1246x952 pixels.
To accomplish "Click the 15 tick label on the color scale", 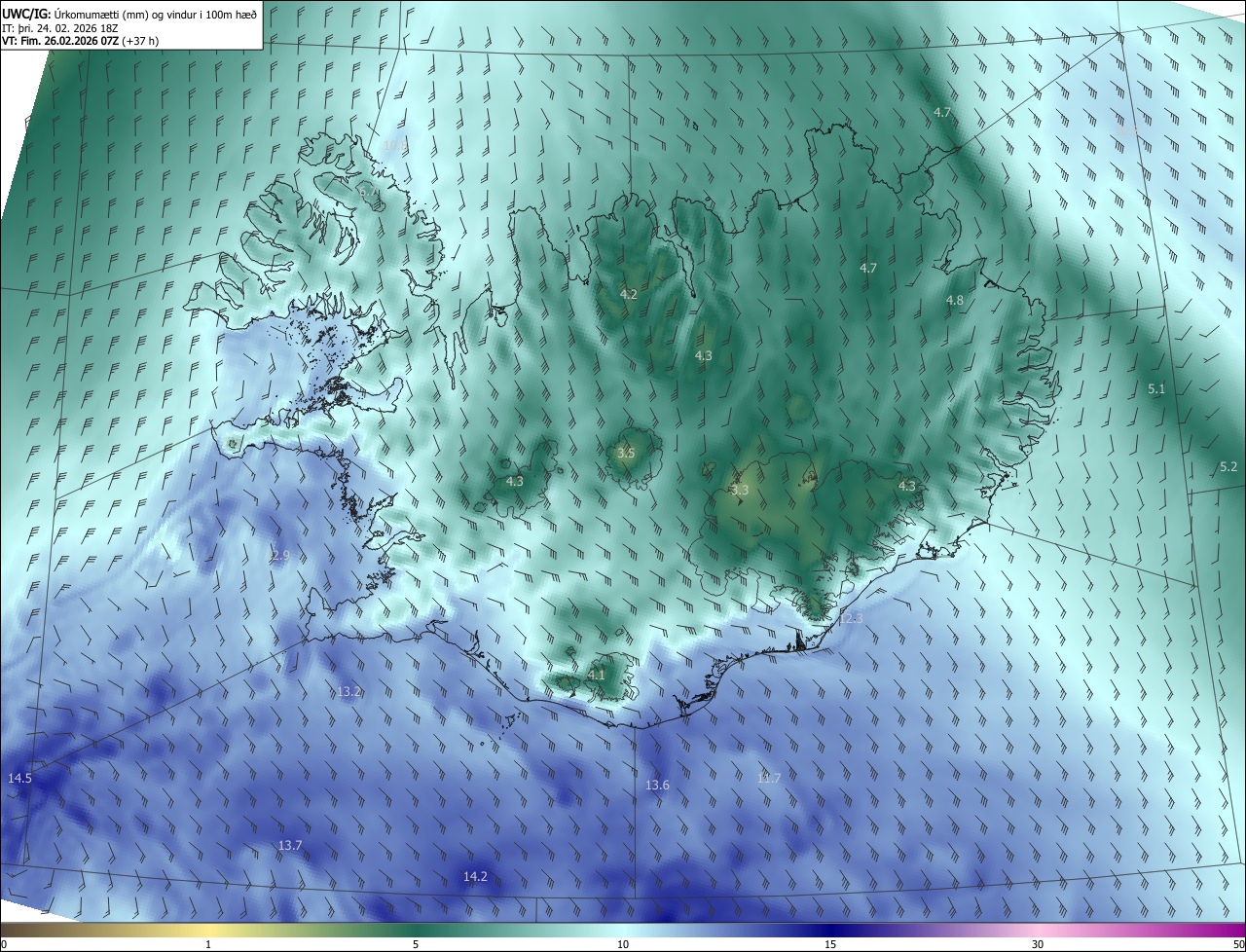I will 830,945.
